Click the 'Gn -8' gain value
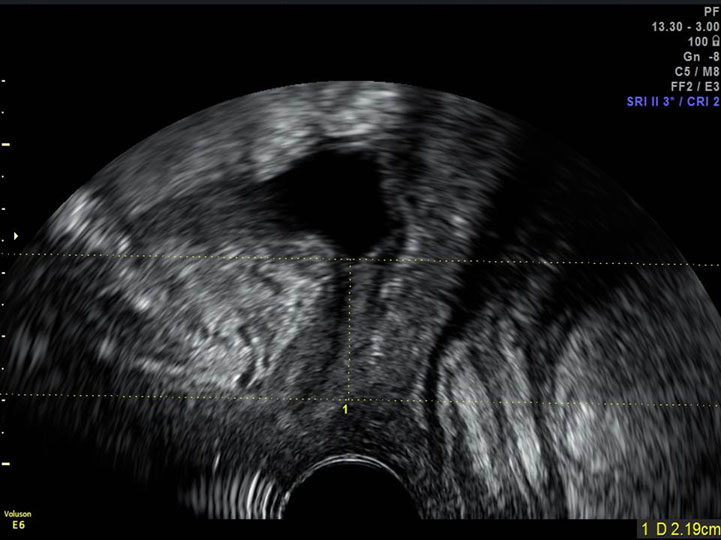This screenshot has height=540, width=721. click(x=701, y=57)
